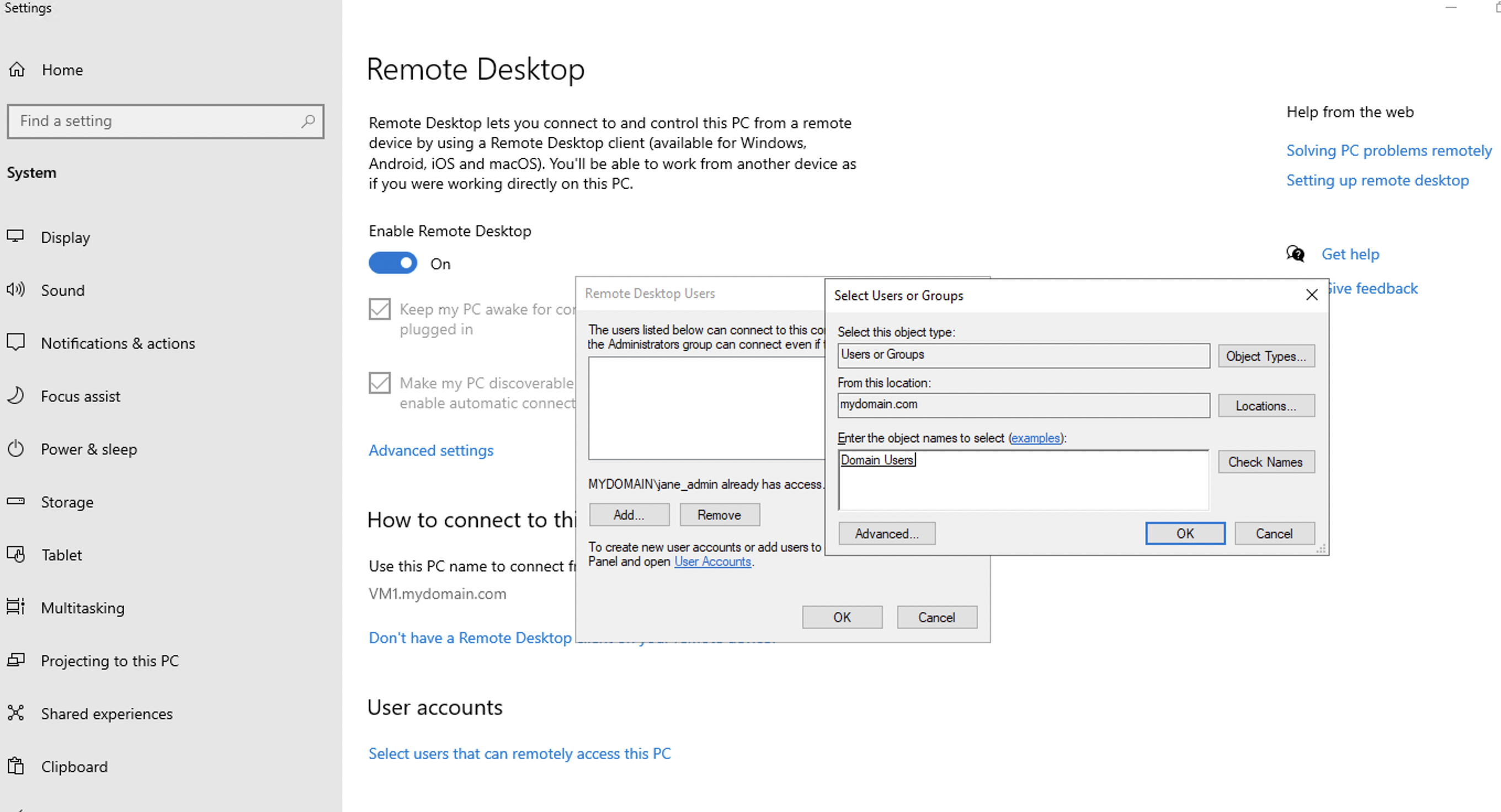Viewport: 1501px width, 812px height.
Task: Click the Home house icon
Action: (x=17, y=70)
